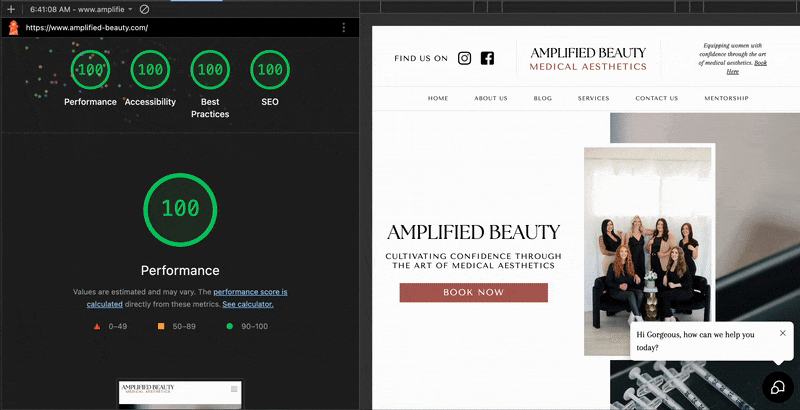
Task: Open the chat widget round button
Action: pos(777,387)
